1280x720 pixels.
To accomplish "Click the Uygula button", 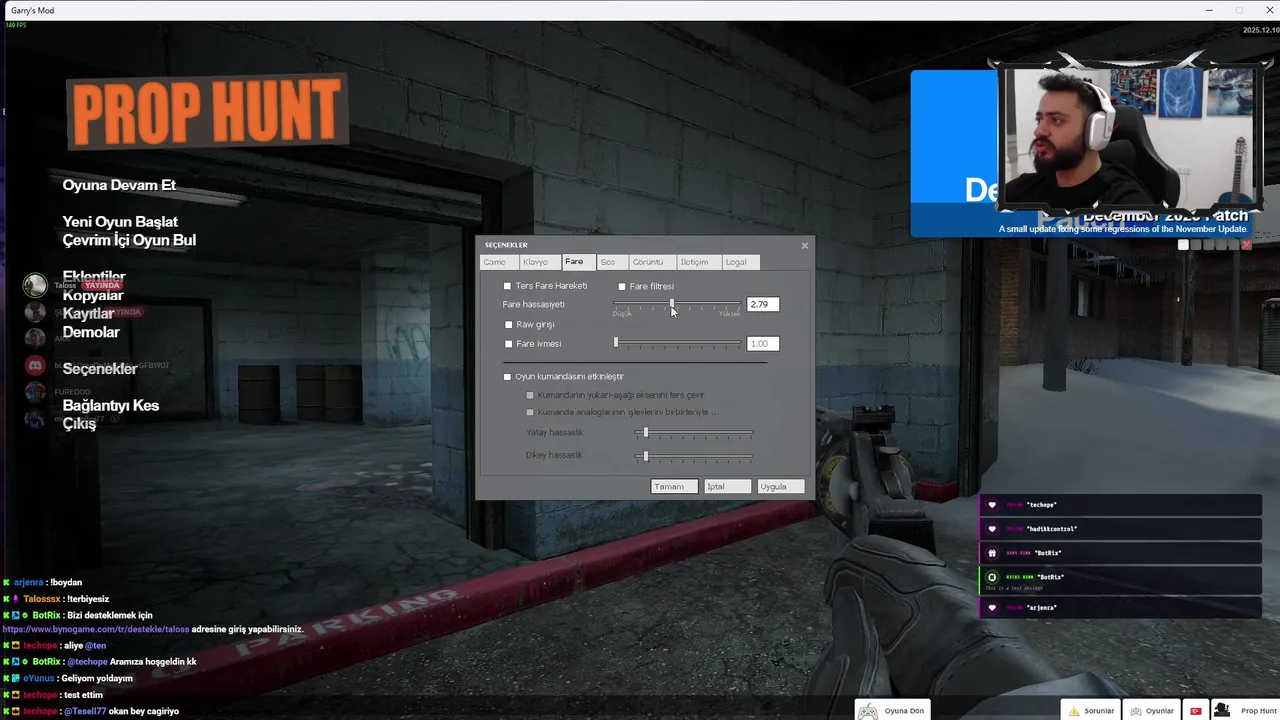I will tap(780, 486).
